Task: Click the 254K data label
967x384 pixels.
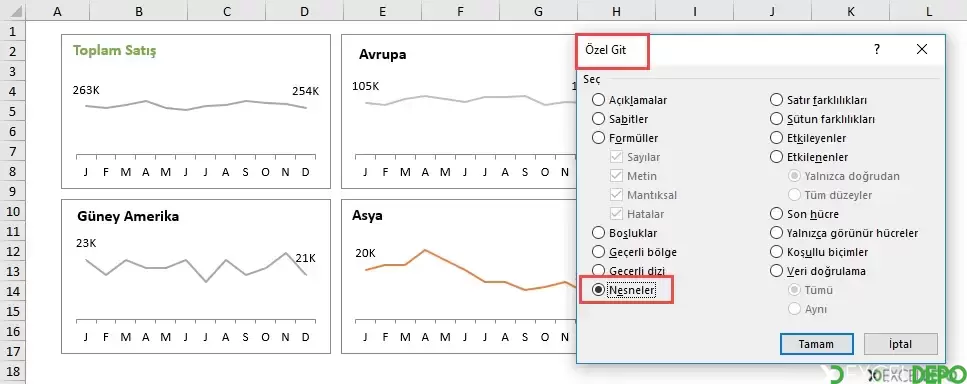Action: click(x=305, y=91)
